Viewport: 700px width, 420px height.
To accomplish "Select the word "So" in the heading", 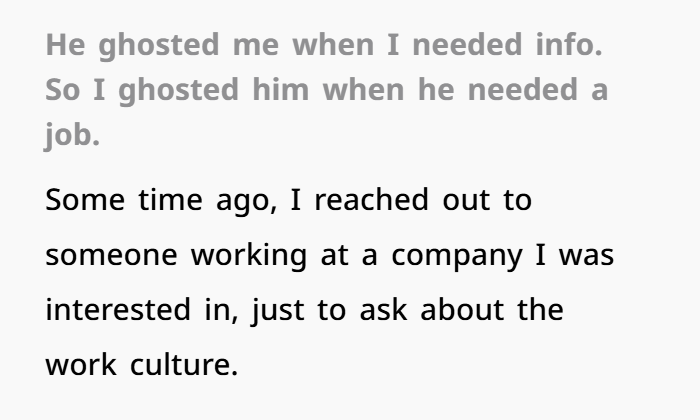I will point(62,90).
